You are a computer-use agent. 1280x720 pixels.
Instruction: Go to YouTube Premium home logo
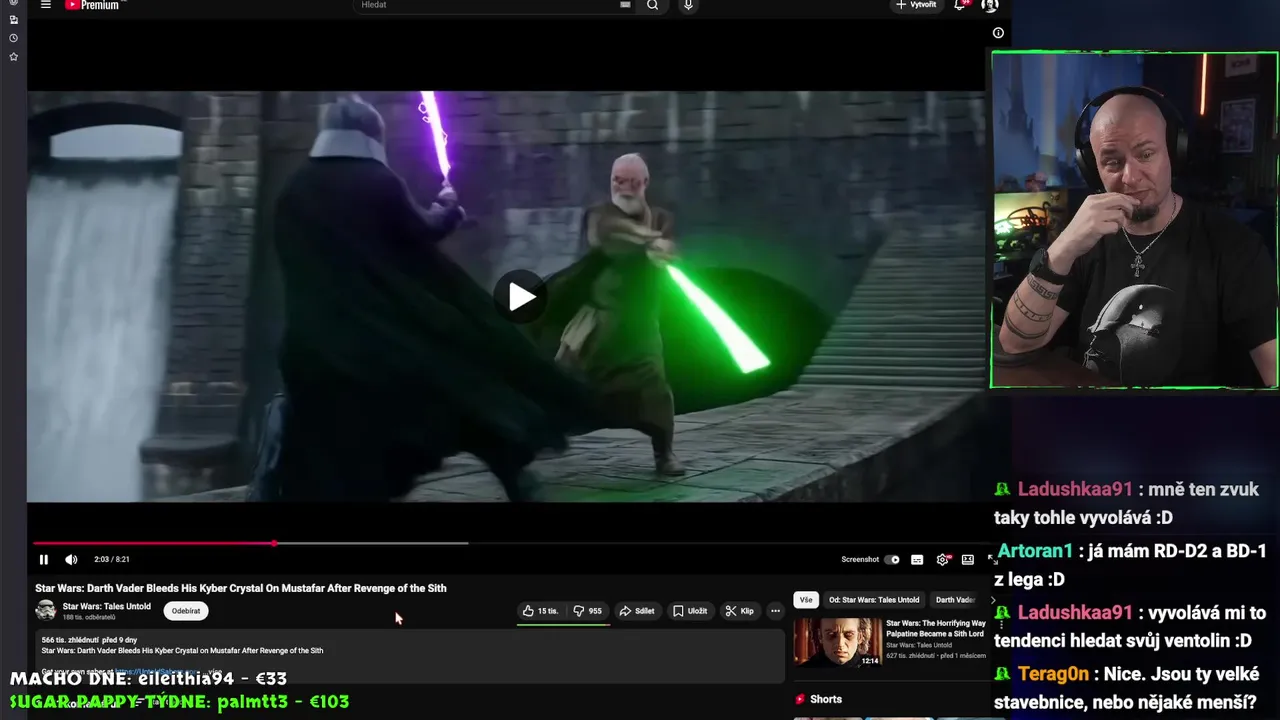(92, 5)
